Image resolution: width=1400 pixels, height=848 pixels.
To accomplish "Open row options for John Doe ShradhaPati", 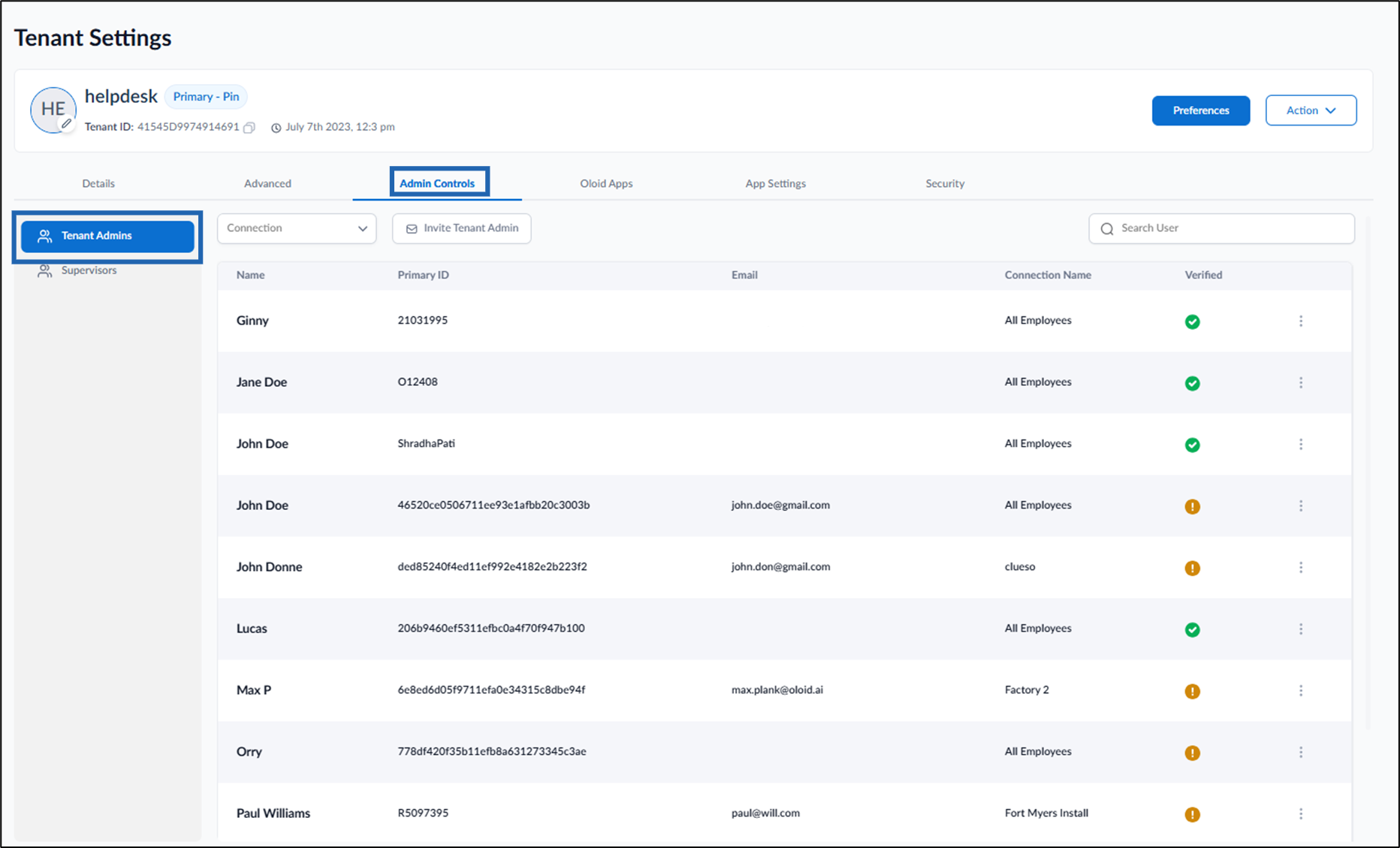I will [x=1301, y=444].
